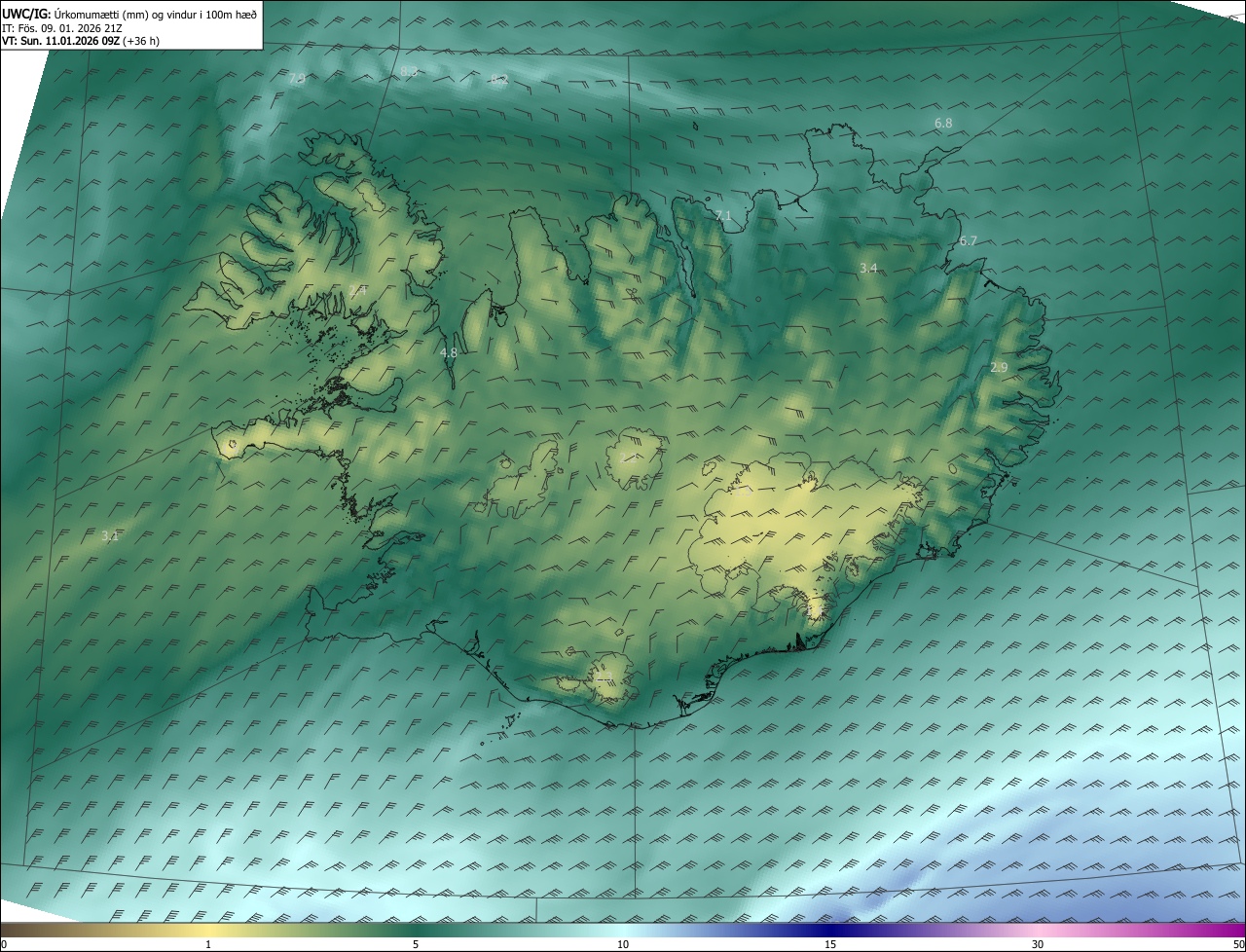Select the 'VT: Sun. 11.01.2026 09Z (+36 h)' line
The height and width of the screenshot is (952, 1246).
tap(81, 41)
